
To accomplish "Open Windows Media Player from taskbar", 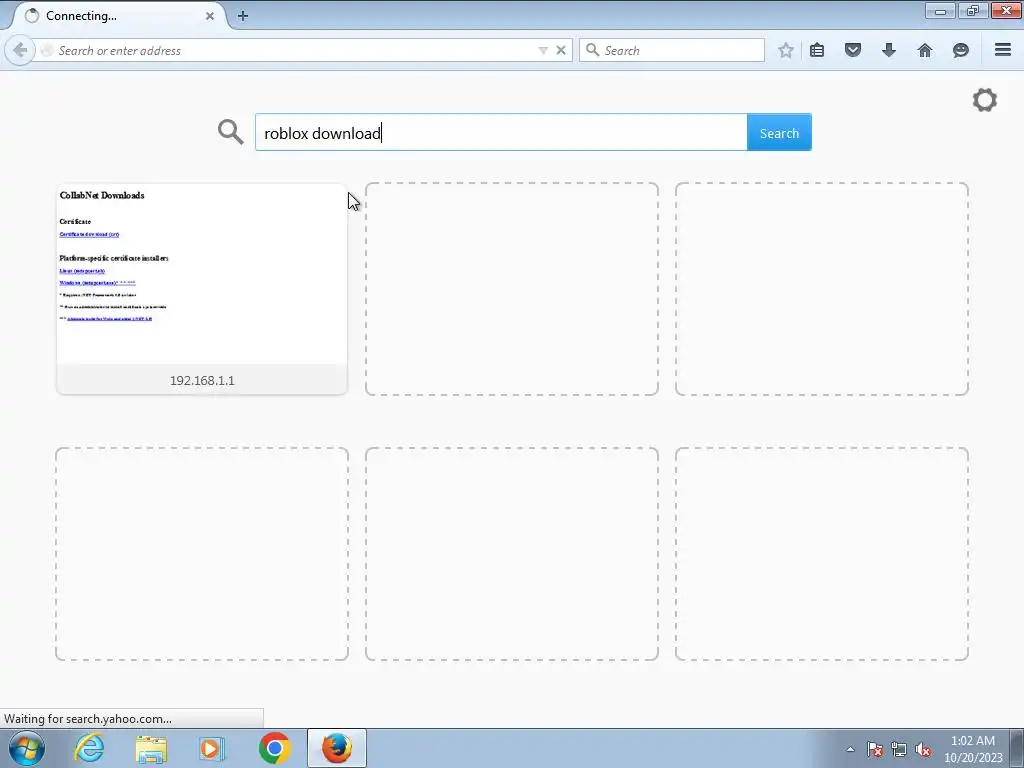I will 212,748.
